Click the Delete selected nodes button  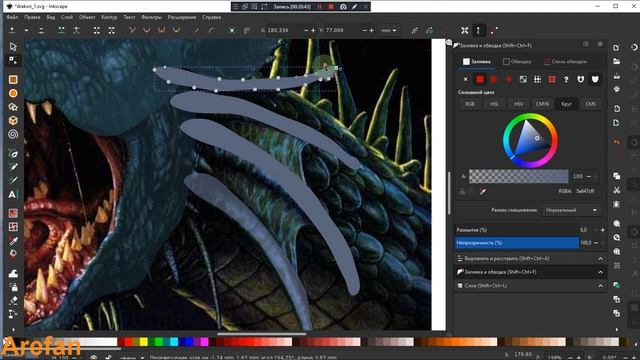tap(41, 30)
